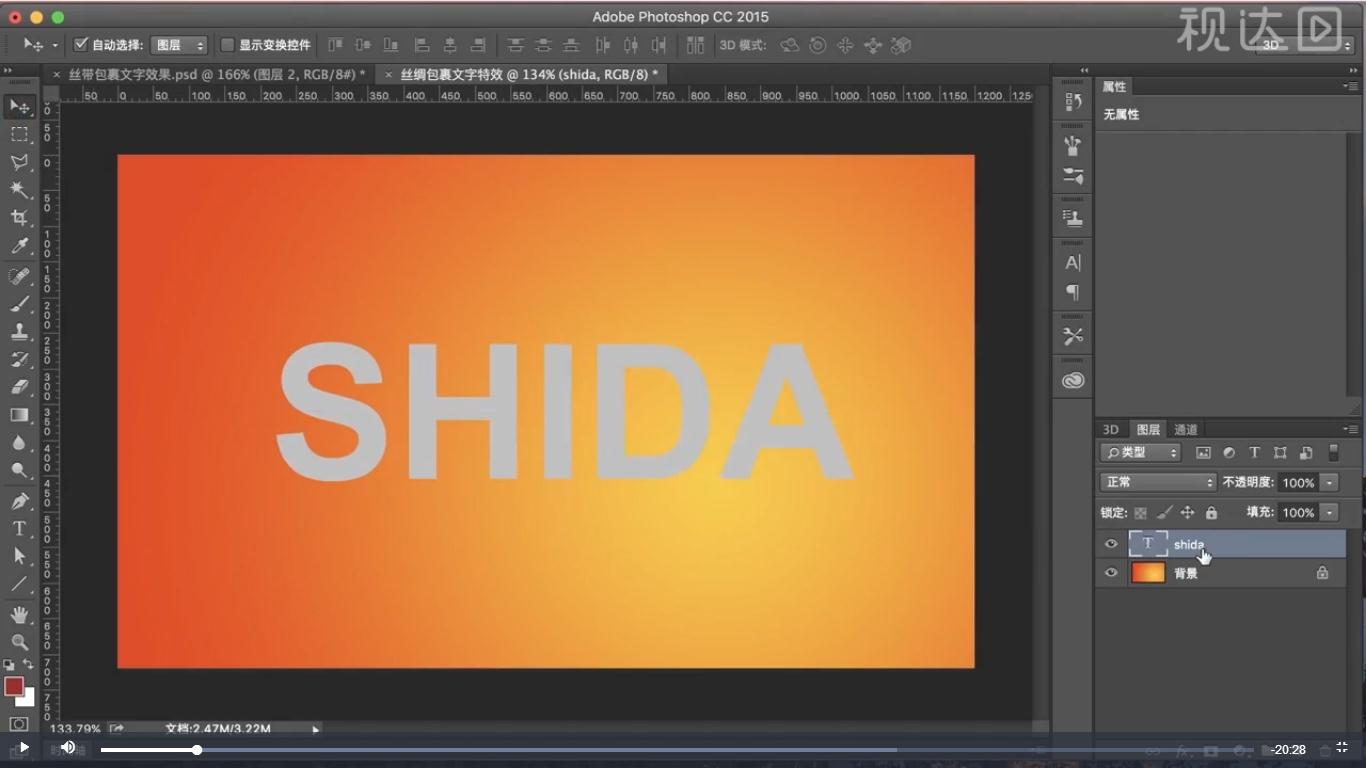
Task: Align top edges button in options bar
Action: (335, 45)
